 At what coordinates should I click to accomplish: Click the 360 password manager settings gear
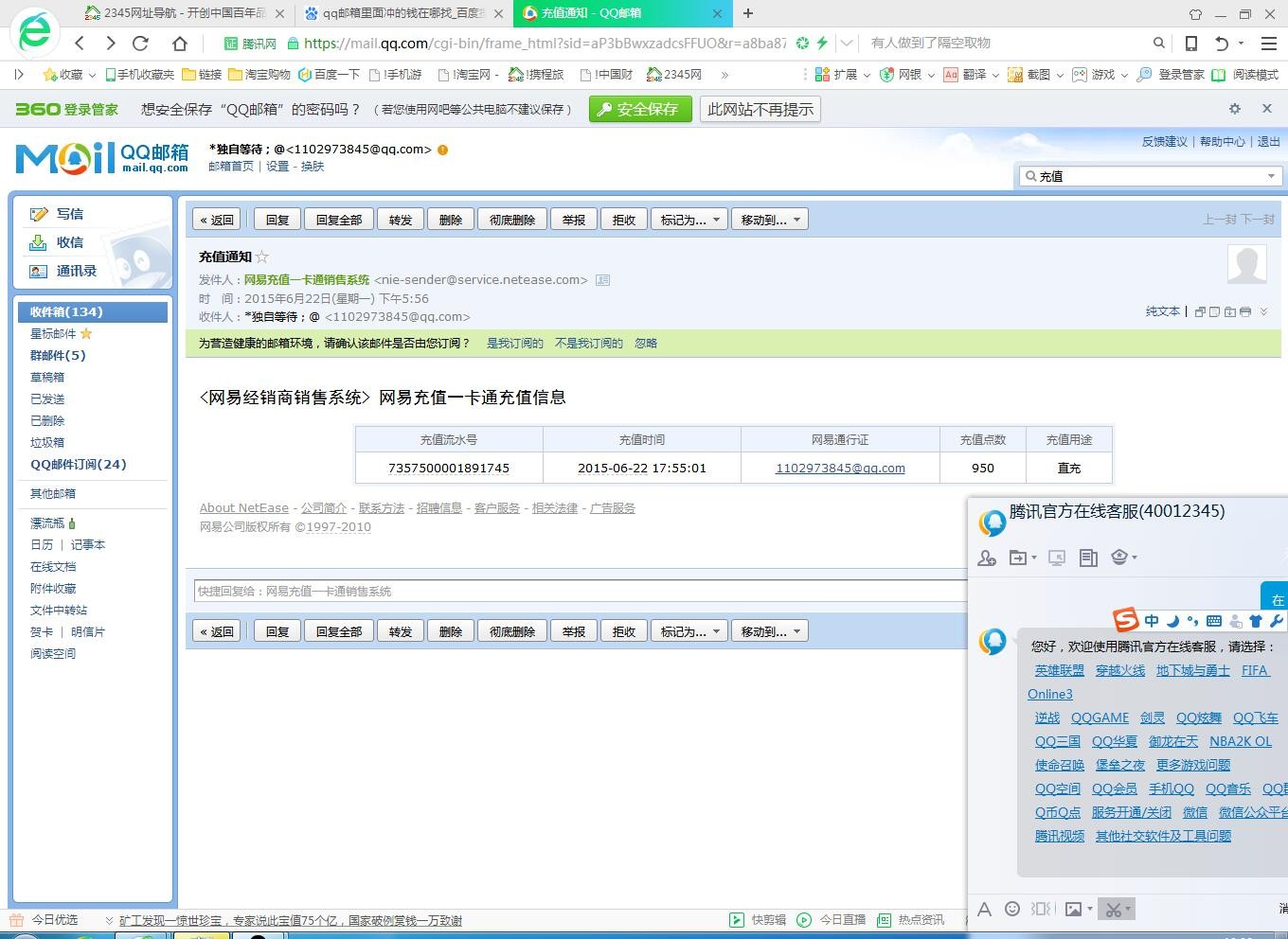tap(1234, 109)
